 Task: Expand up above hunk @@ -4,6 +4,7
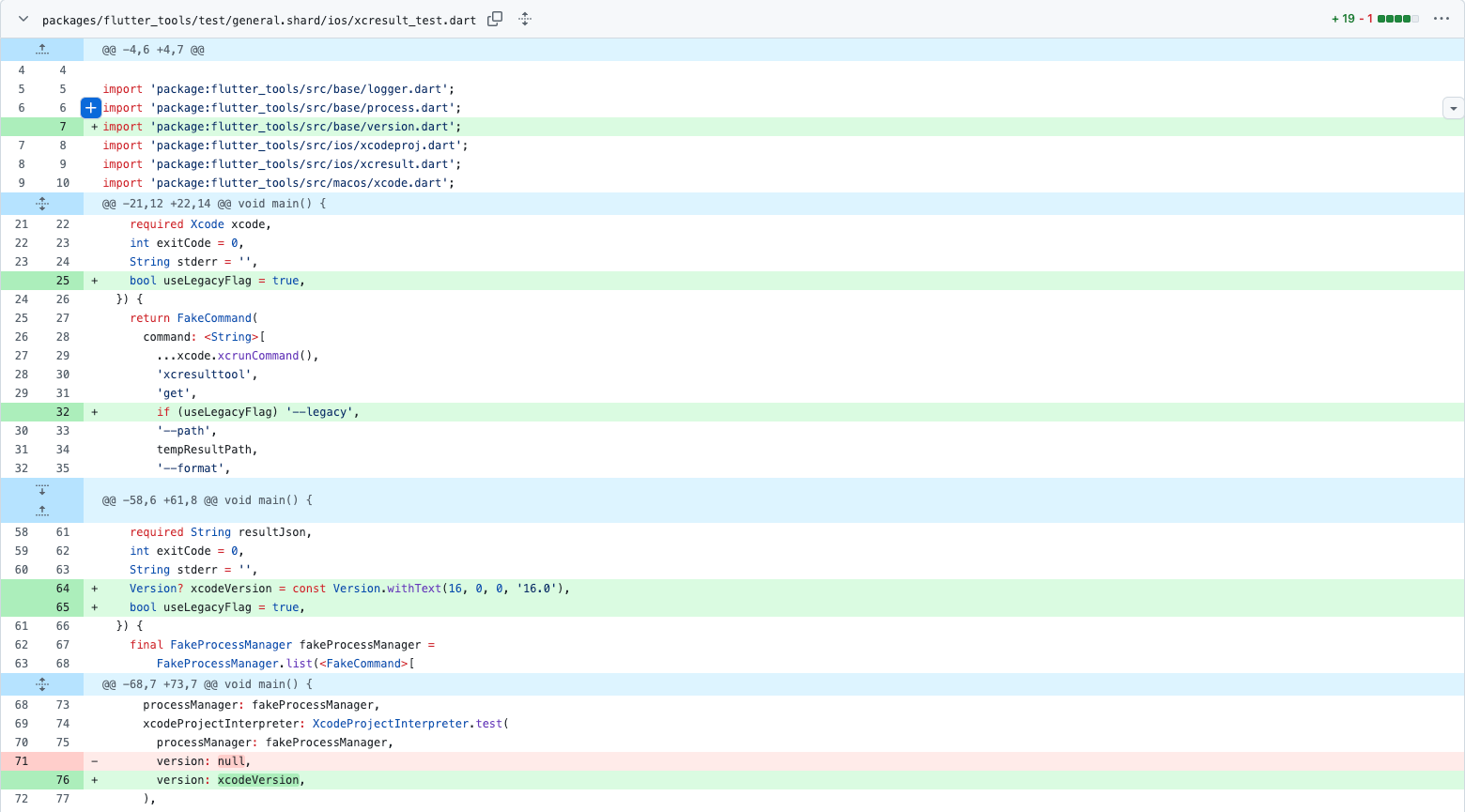click(42, 50)
